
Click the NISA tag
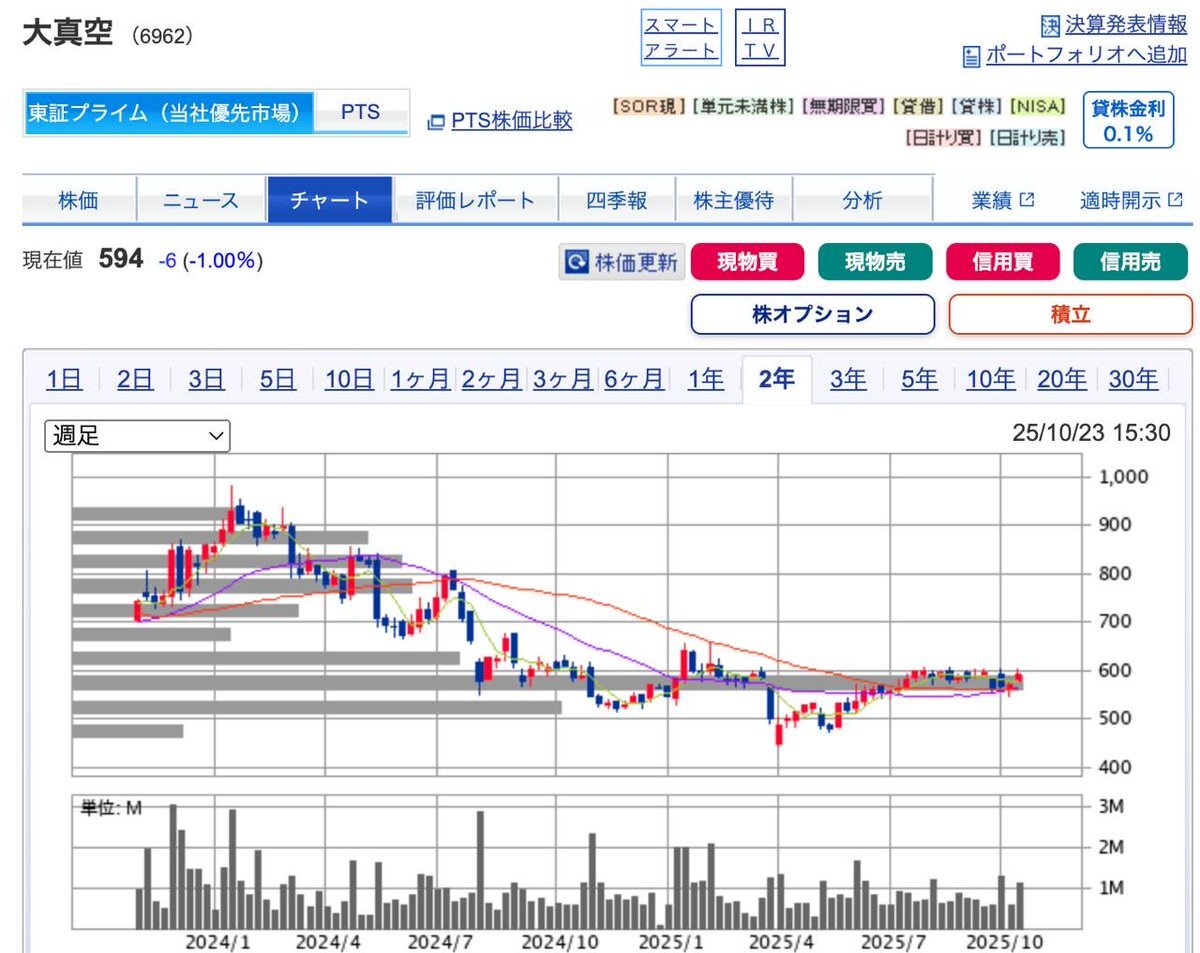pyautogui.click(x=1037, y=105)
